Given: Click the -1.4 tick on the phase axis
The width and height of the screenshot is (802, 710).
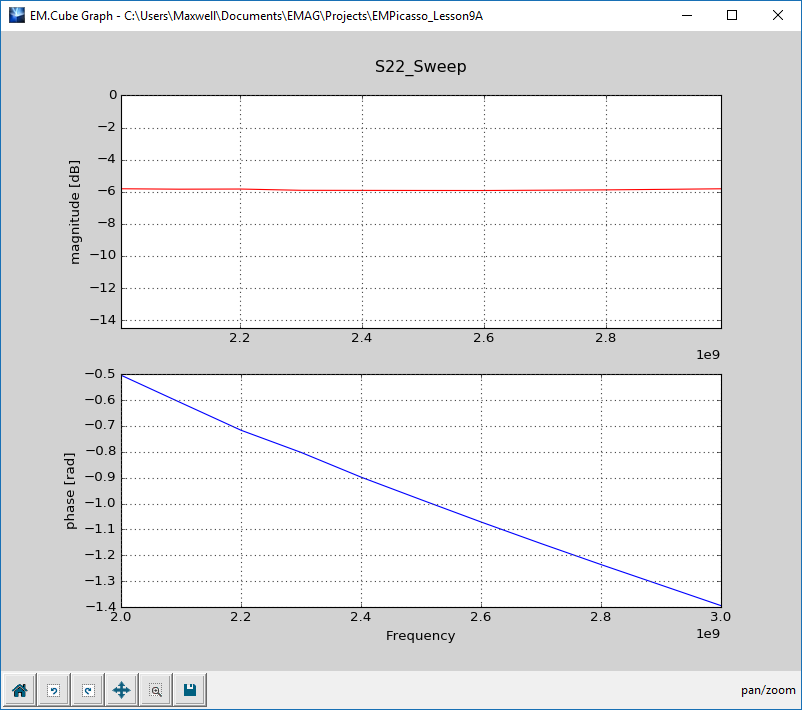Looking at the screenshot, I should tap(101, 607).
